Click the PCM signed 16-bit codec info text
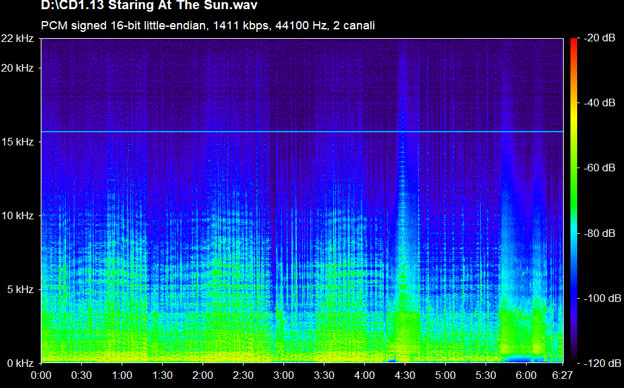 tap(208, 25)
